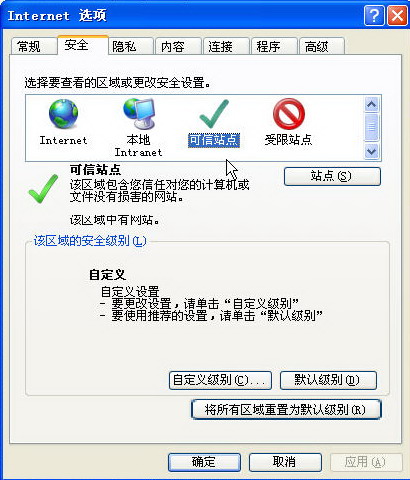Switch to the 隐私 tab
The image size is (410, 480).
[130, 46]
